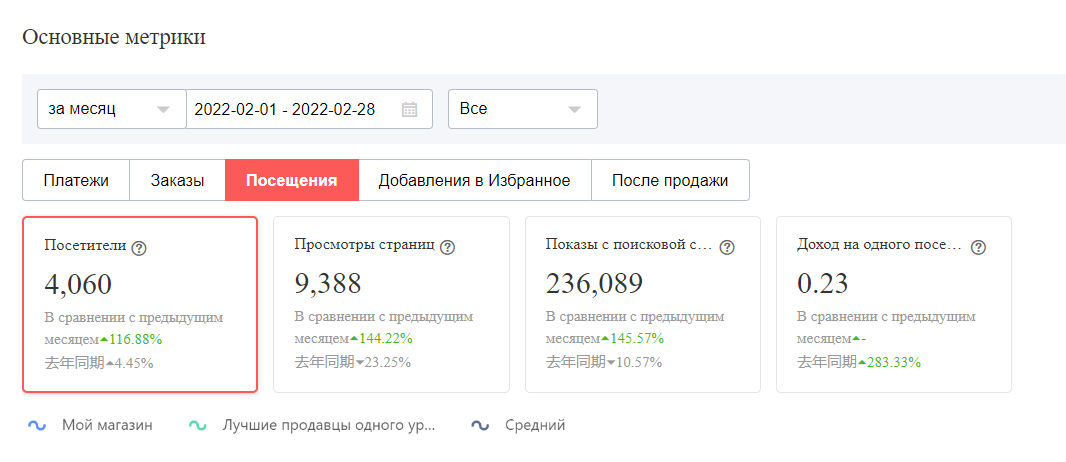Open date range 2022-02-01 - 2022-02-28 field
The height and width of the screenshot is (462, 1066).
pyautogui.click(x=309, y=109)
